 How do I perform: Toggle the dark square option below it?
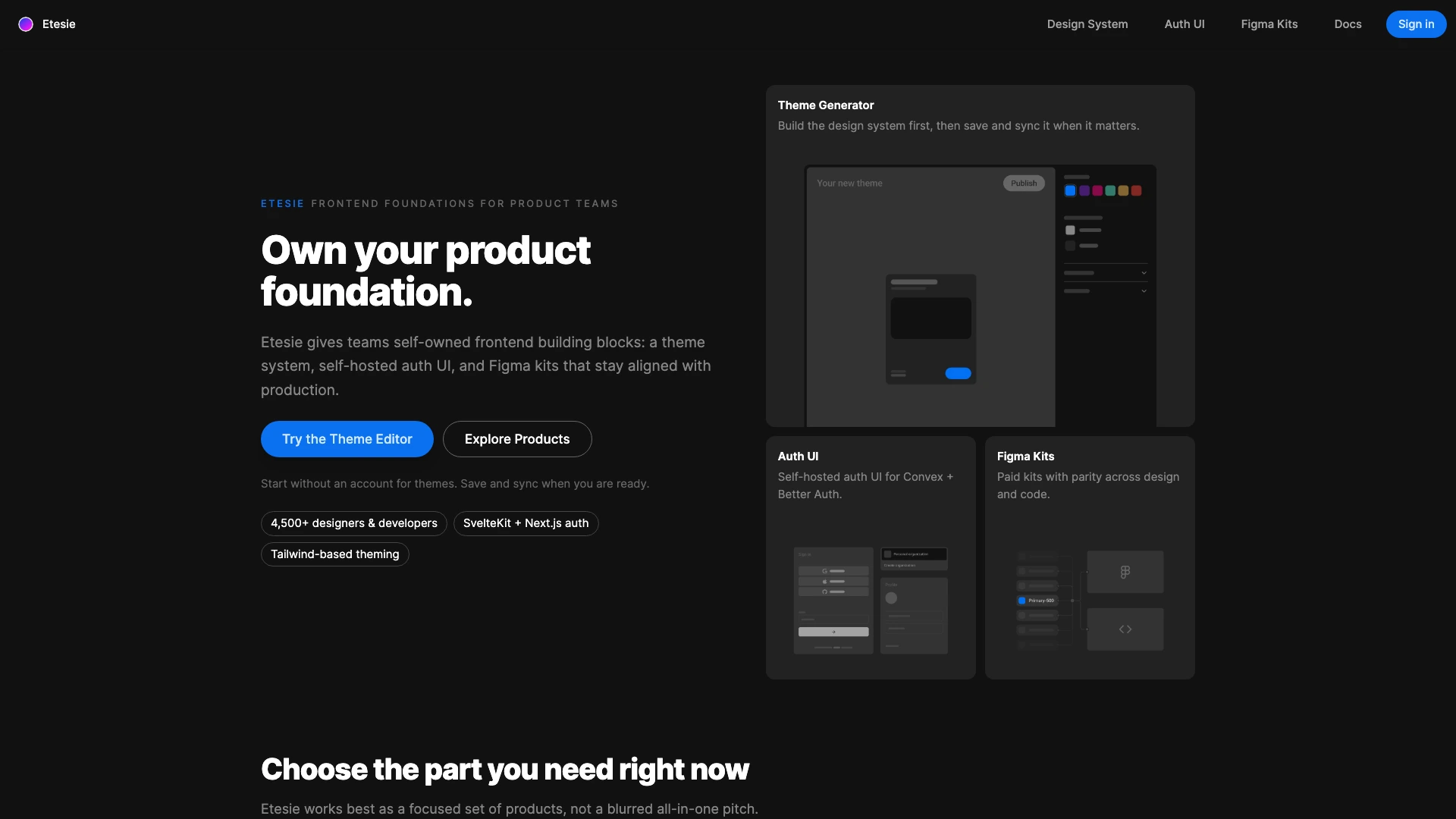click(1070, 246)
